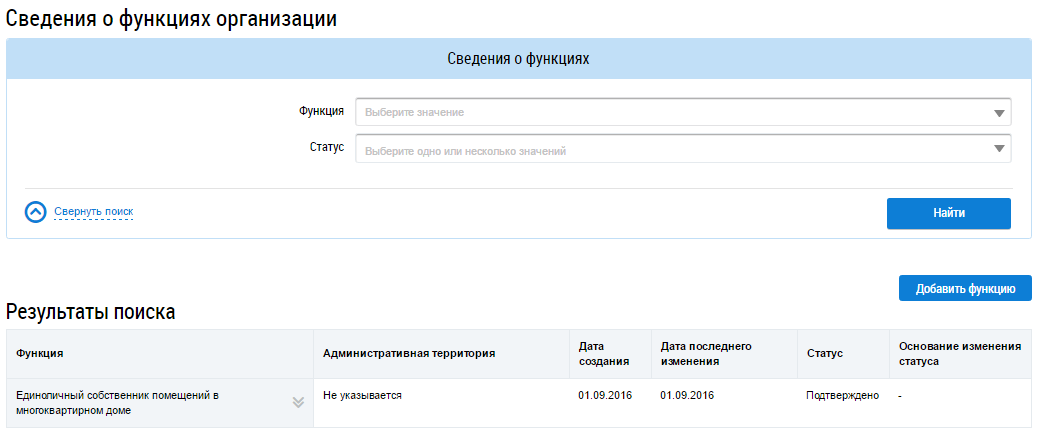Click the Дата последнего изменения column header

pos(706,354)
